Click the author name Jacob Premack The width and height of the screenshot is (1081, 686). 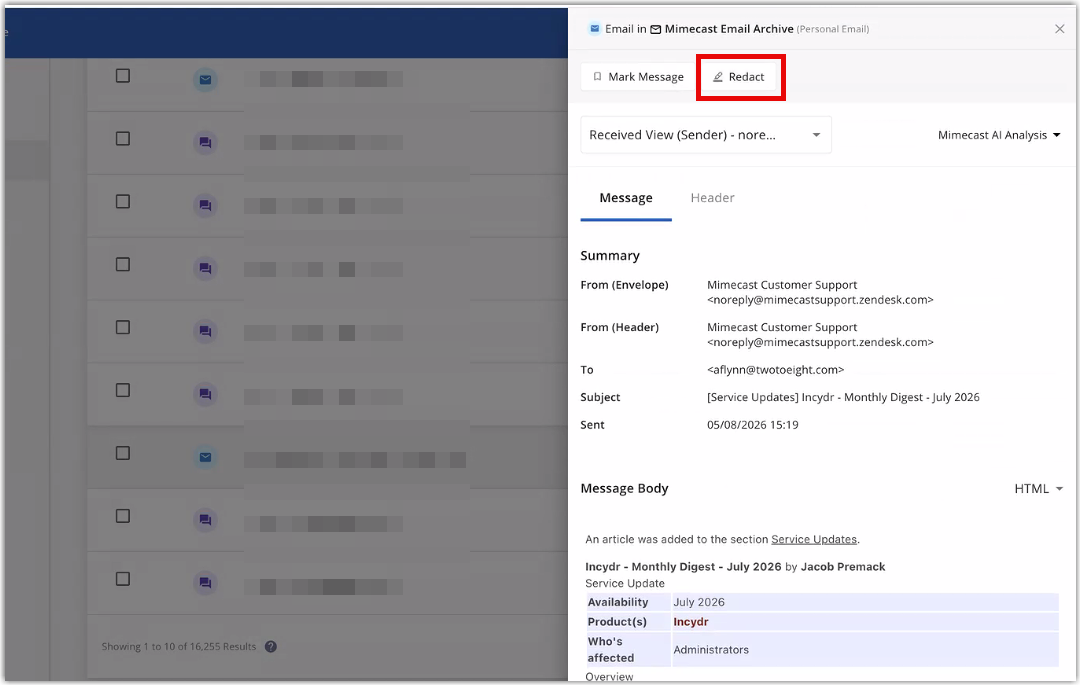tap(842, 567)
